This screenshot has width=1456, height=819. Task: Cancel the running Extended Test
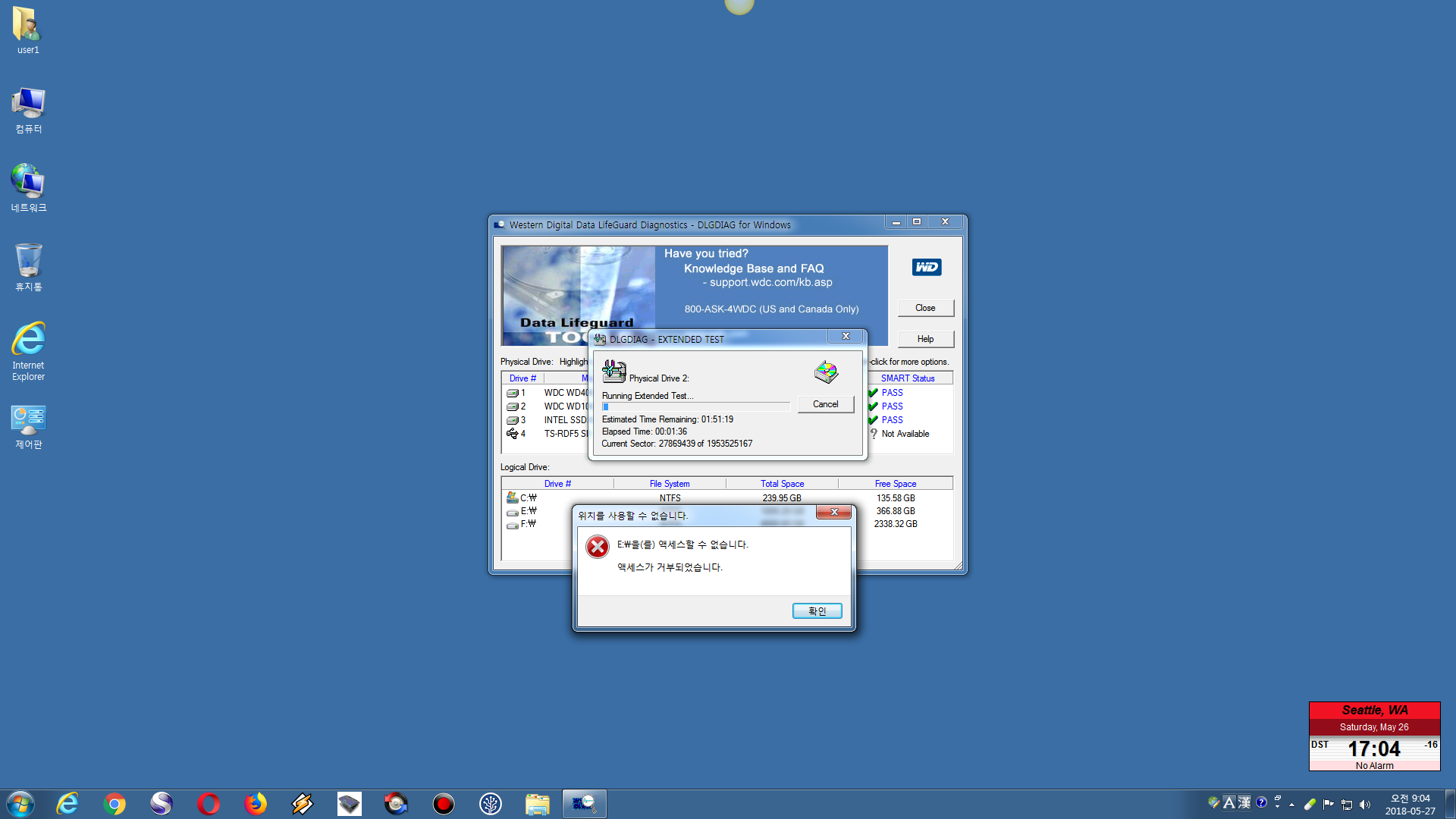(x=825, y=404)
